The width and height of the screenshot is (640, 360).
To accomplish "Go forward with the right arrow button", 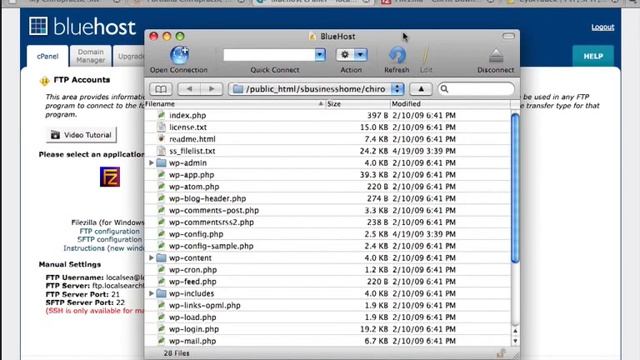I will pyautogui.click(x=211, y=89).
